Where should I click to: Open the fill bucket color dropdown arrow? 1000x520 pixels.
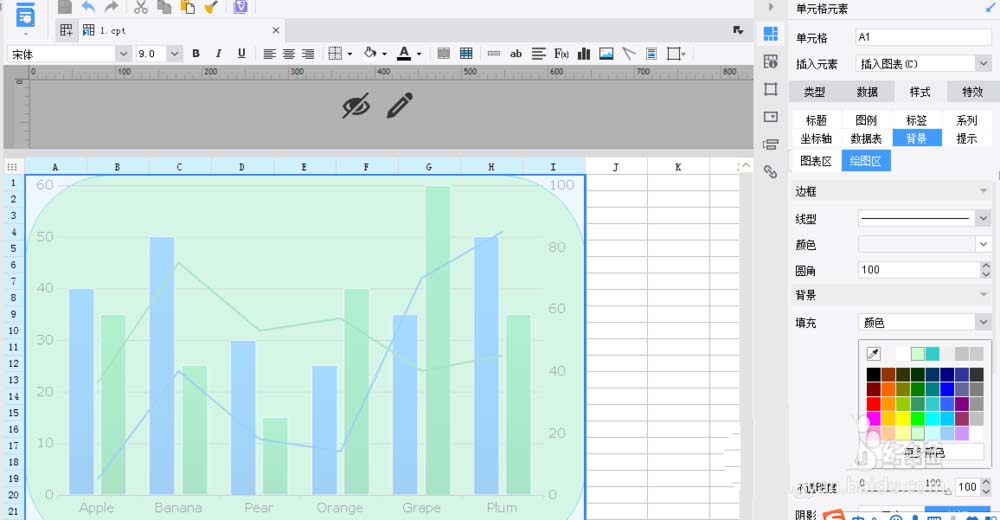385,54
